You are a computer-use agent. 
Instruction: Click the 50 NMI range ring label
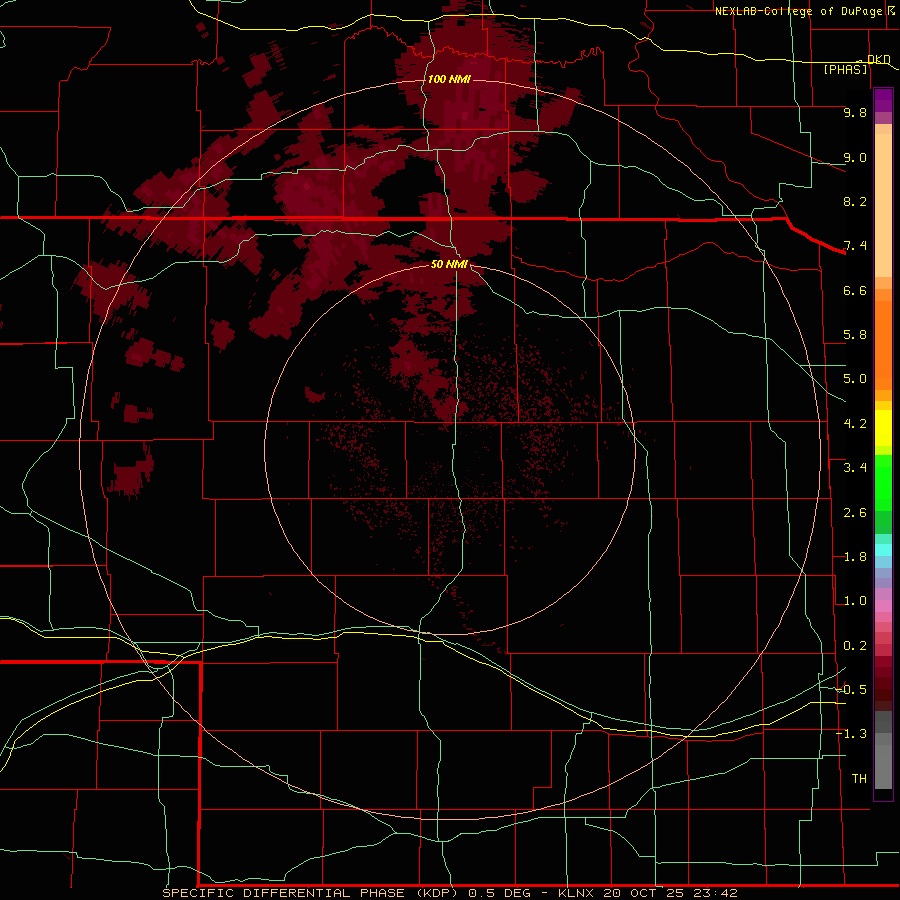tap(449, 264)
